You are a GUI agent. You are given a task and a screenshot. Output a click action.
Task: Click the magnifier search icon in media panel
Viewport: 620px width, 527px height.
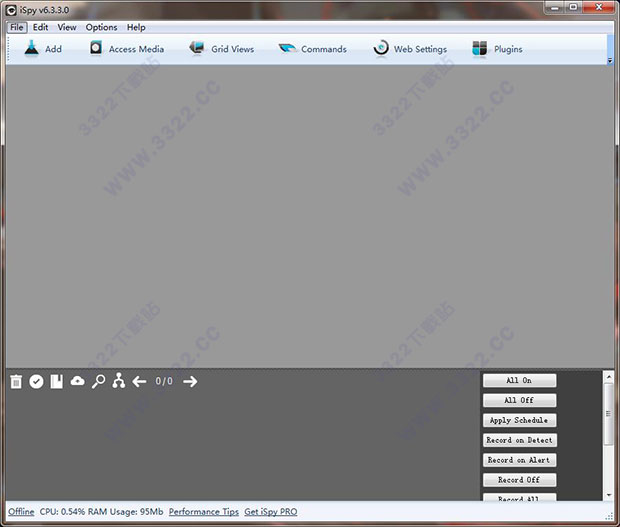[98, 382]
